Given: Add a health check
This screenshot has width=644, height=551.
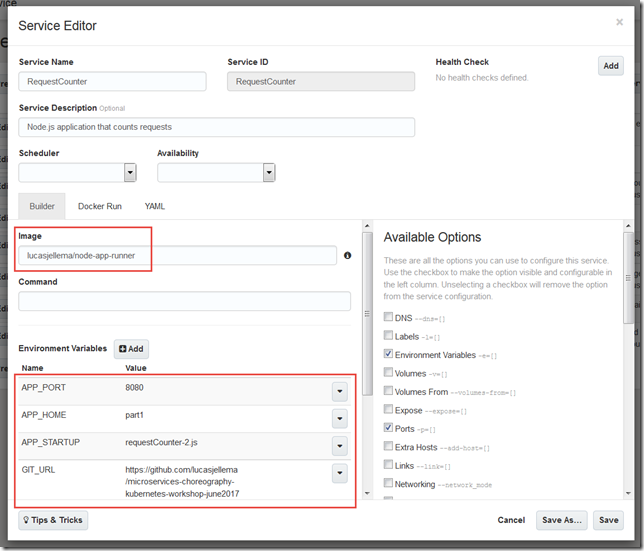Looking at the screenshot, I should 610,66.
